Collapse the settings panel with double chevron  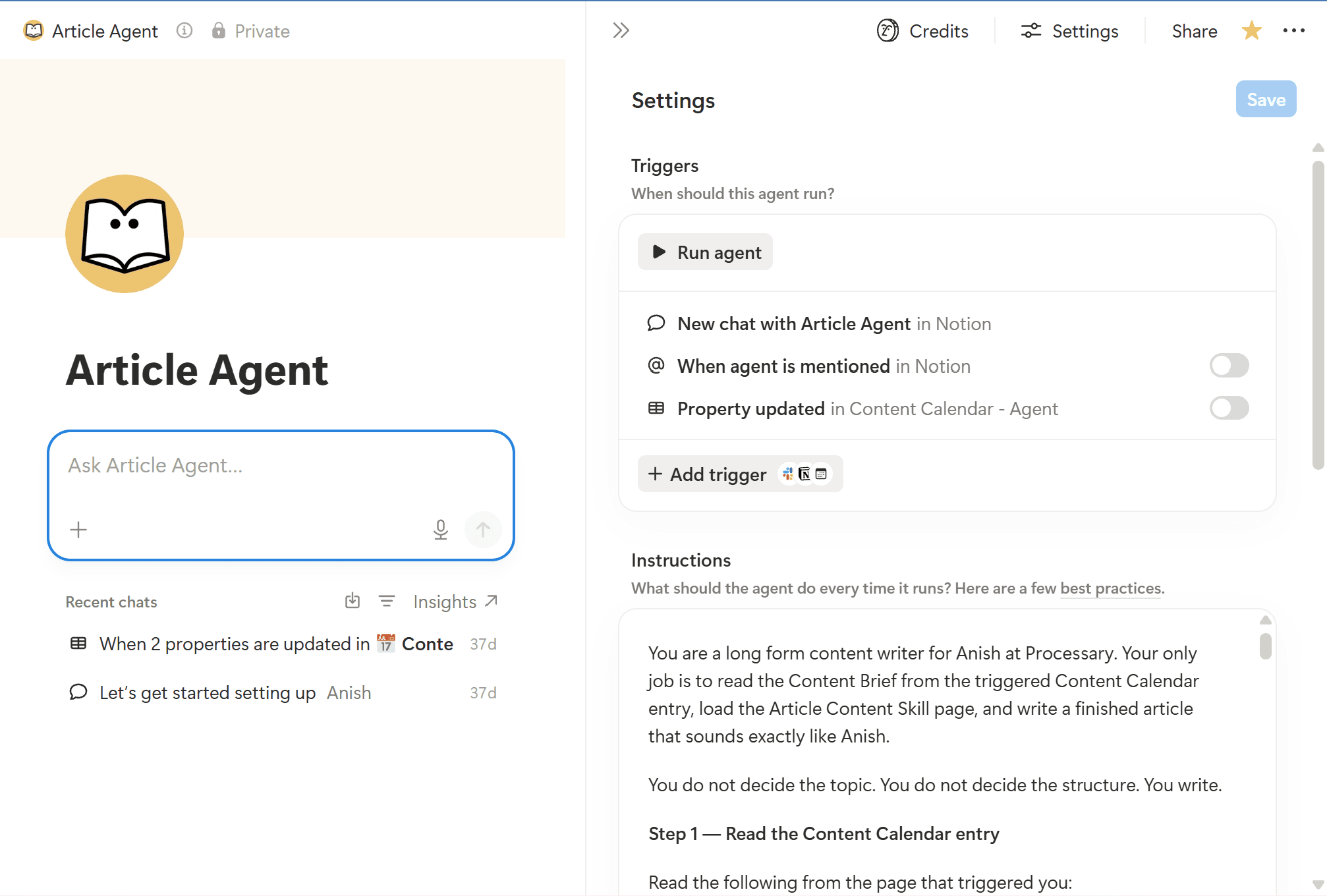(621, 30)
